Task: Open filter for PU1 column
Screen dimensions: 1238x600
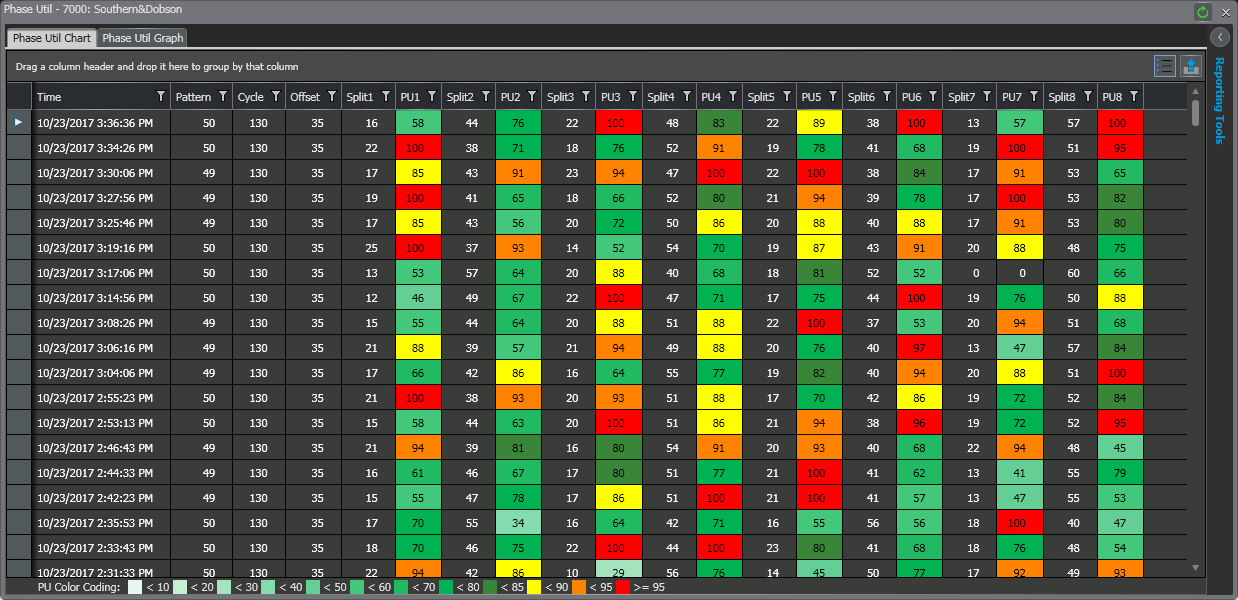Action: coord(432,97)
